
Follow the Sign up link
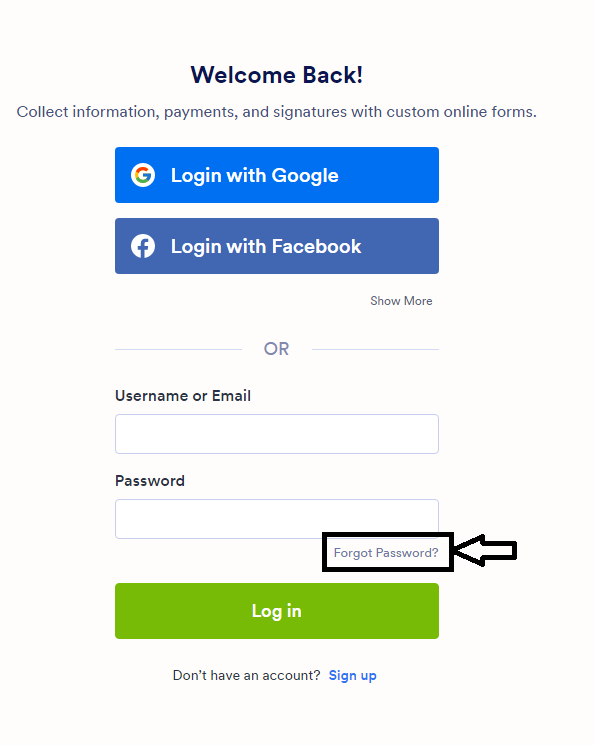[x=353, y=676]
